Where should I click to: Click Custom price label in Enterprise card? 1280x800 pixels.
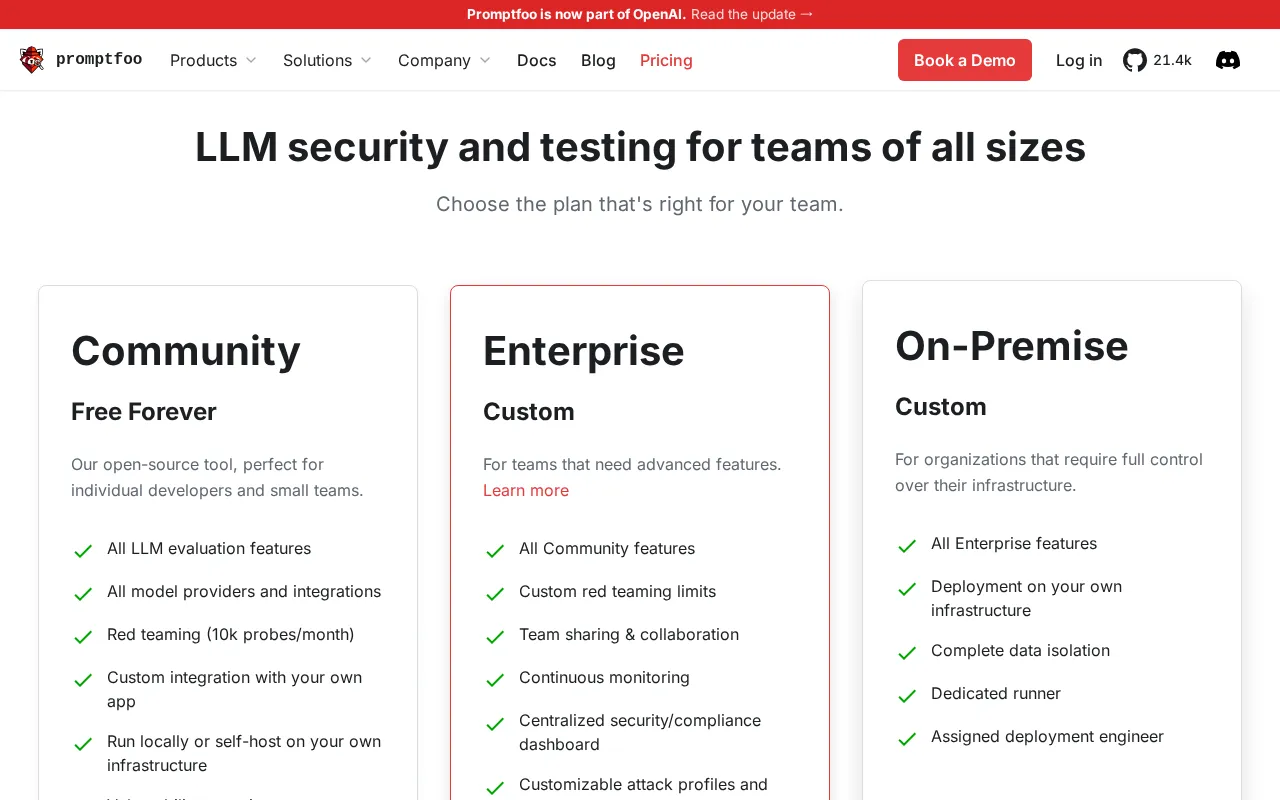529,411
